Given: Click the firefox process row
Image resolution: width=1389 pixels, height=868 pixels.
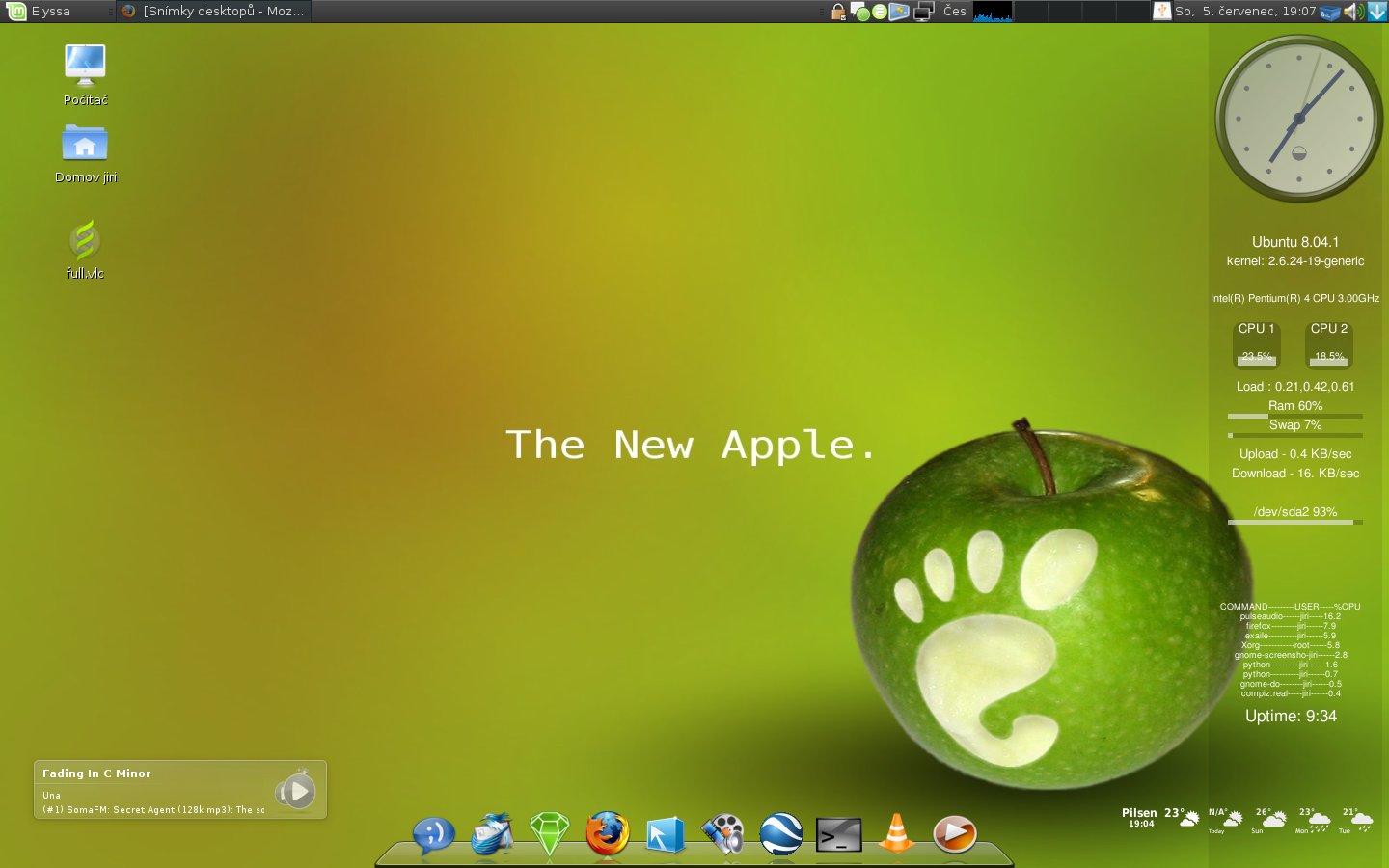Looking at the screenshot, I should [1291, 626].
